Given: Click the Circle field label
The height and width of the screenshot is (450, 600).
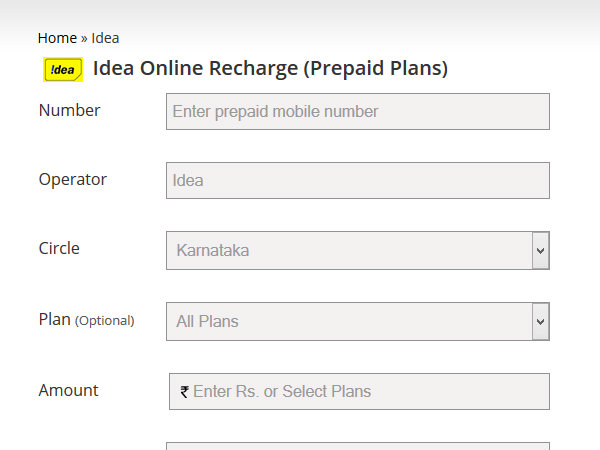Looking at the screenshot, I should tap(59, 249).
